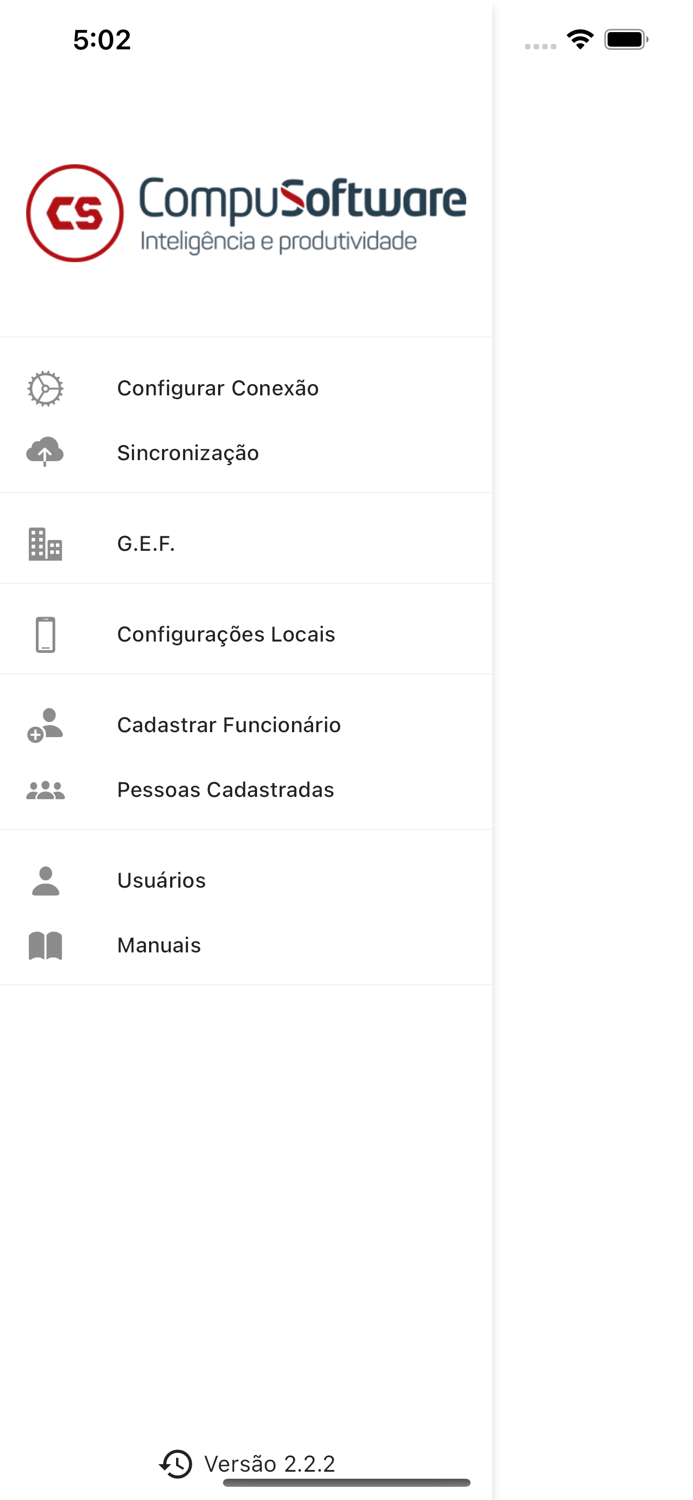
Task: Open the Manuais page
Action: tap(158, 944)
